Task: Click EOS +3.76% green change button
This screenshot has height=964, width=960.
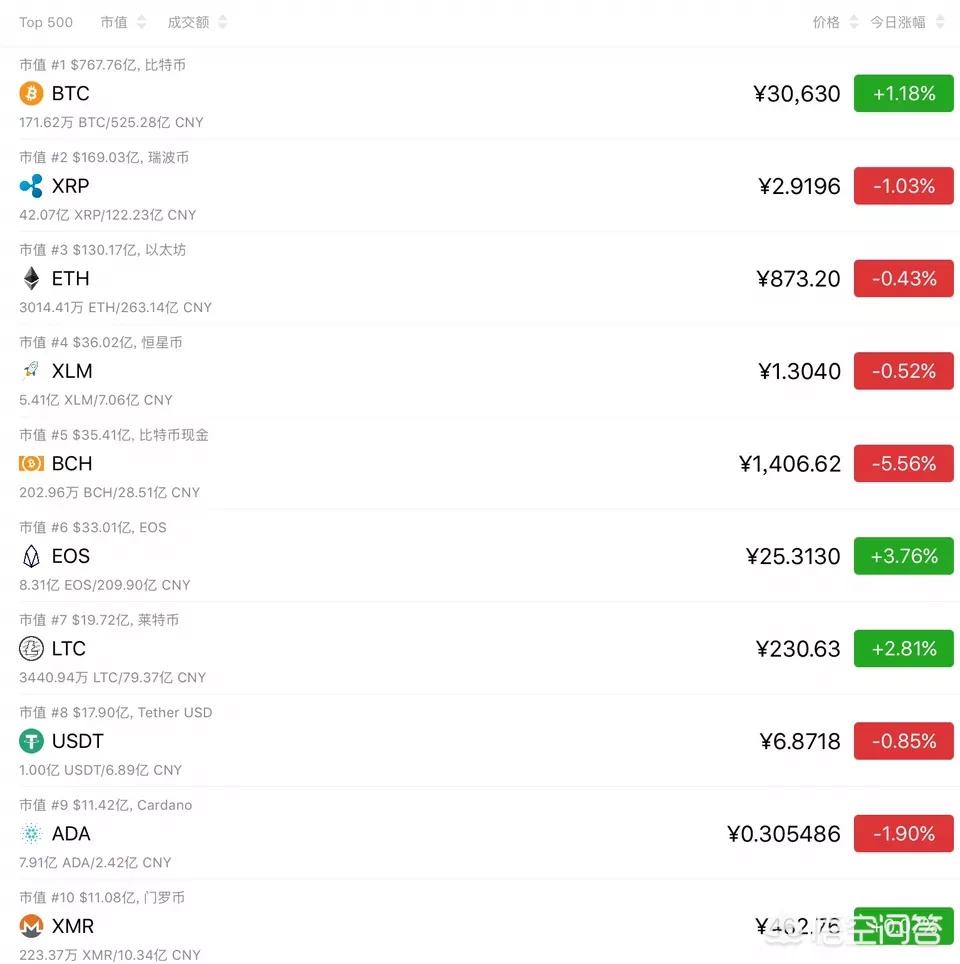Action: coord(903,556)
